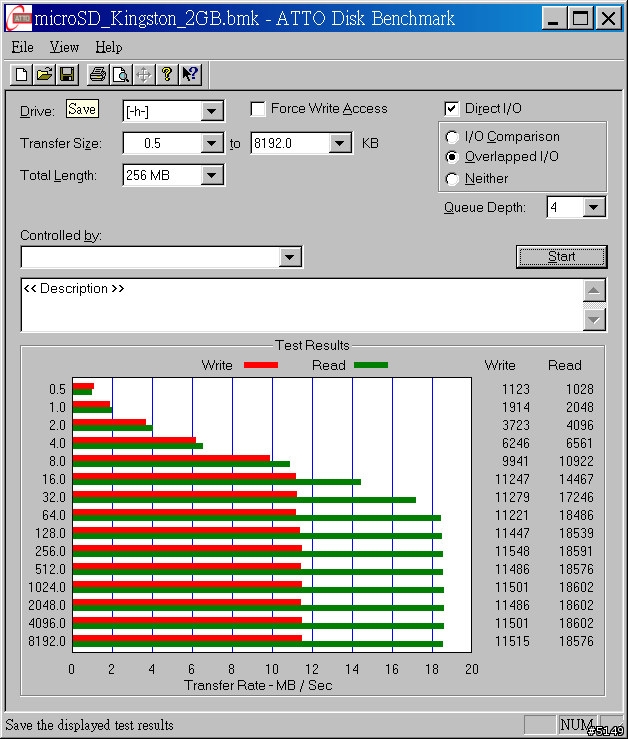Screen dimensions: 628x739
Task: Open the Drive [-h-] dropdown
Action: click(212, 111)
